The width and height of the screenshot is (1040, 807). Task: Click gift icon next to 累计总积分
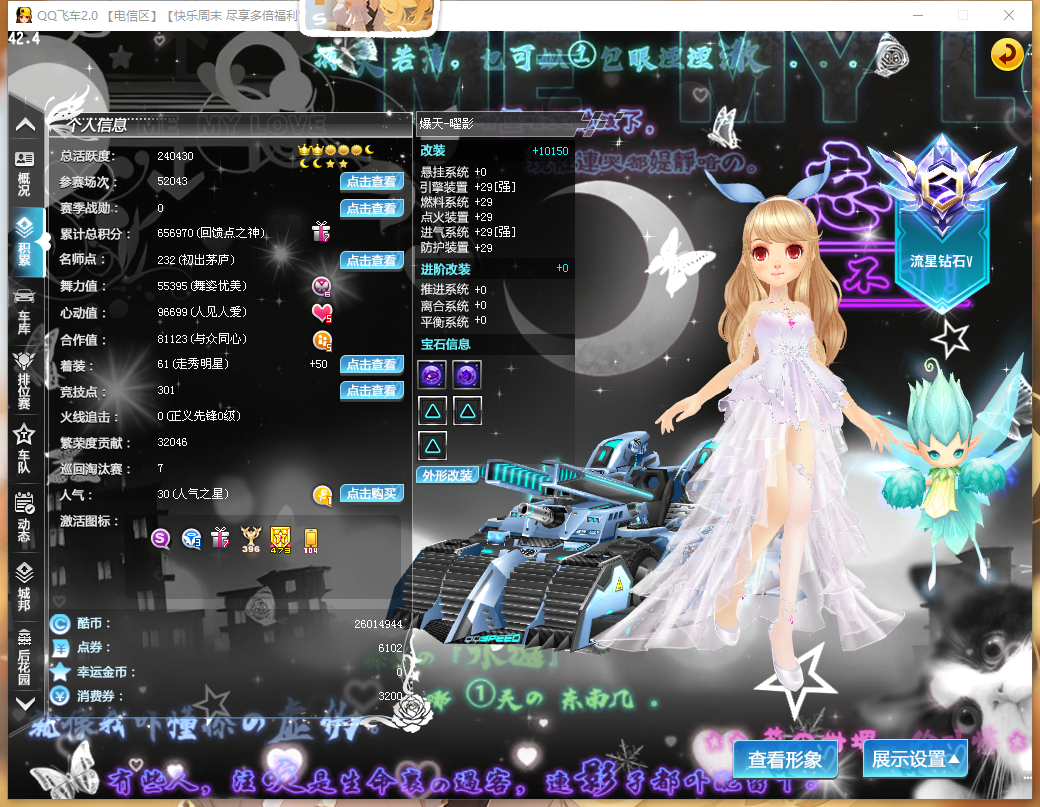(x=321, y=232)
